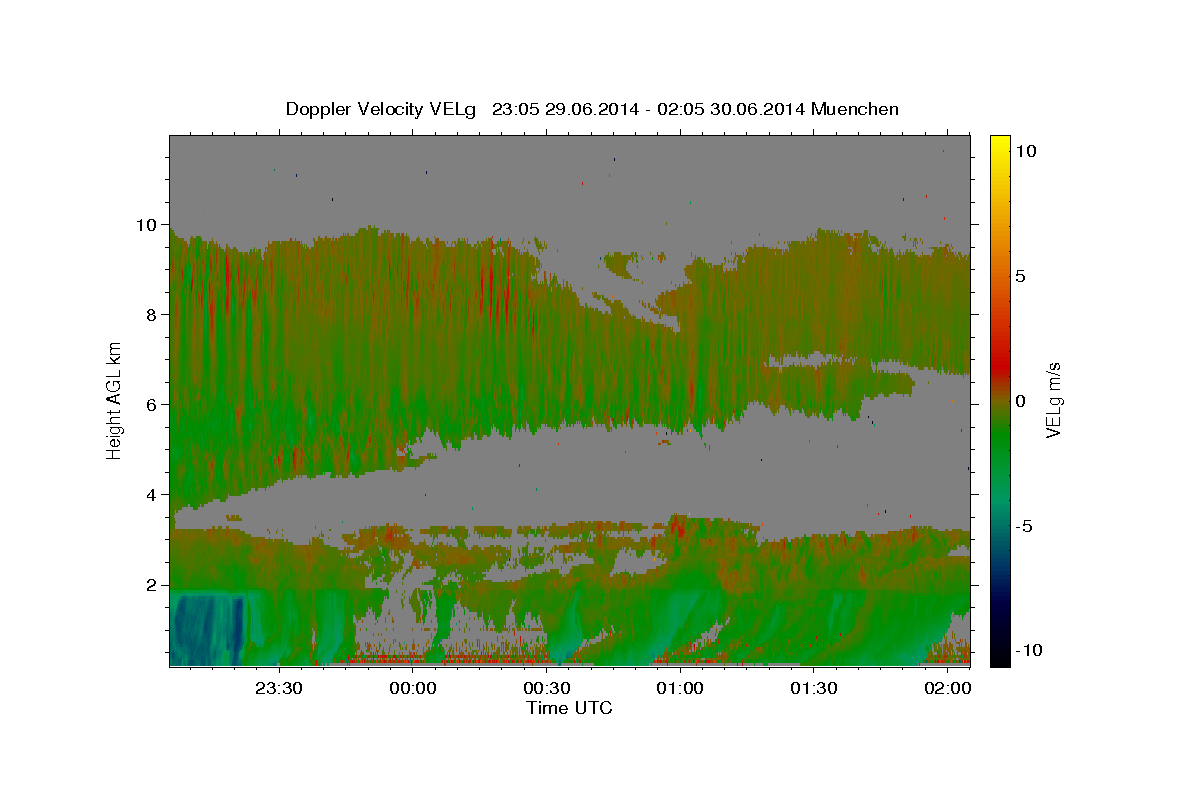Click the '00:30' time tick label
The width and height of the screenshot is (1200, 800).
click(x=546, y=688)
